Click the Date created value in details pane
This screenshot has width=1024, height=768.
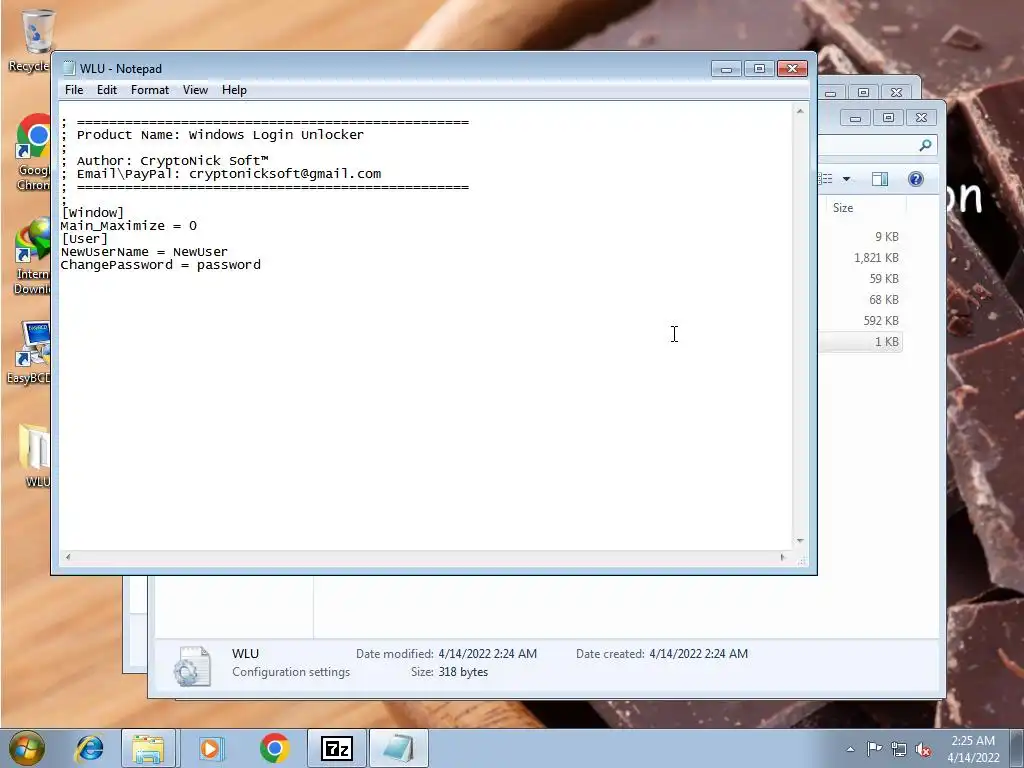coord(699,654)
